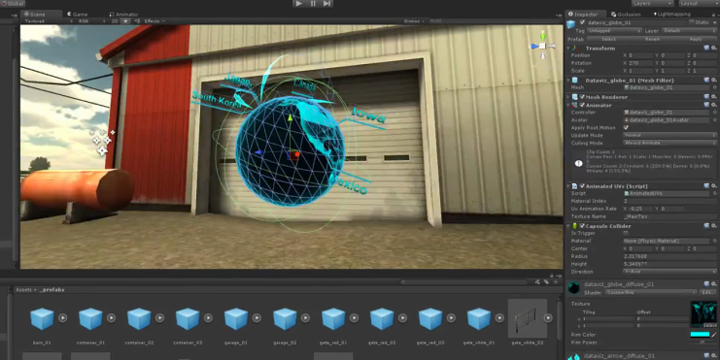Image resolution: width=720 pixels, height=360 pixels.
Task: Click the Step frame button
Action: [x=326, y=4]
